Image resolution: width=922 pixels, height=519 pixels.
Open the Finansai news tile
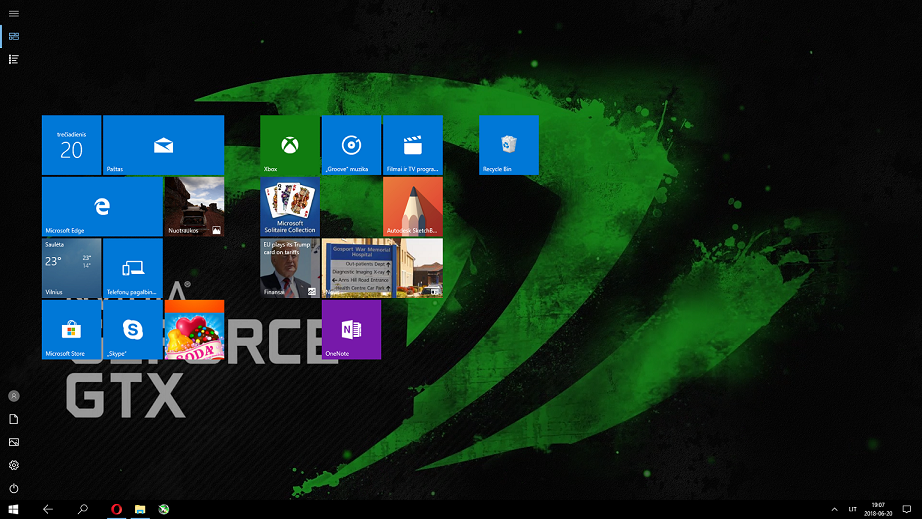[290, 268]
